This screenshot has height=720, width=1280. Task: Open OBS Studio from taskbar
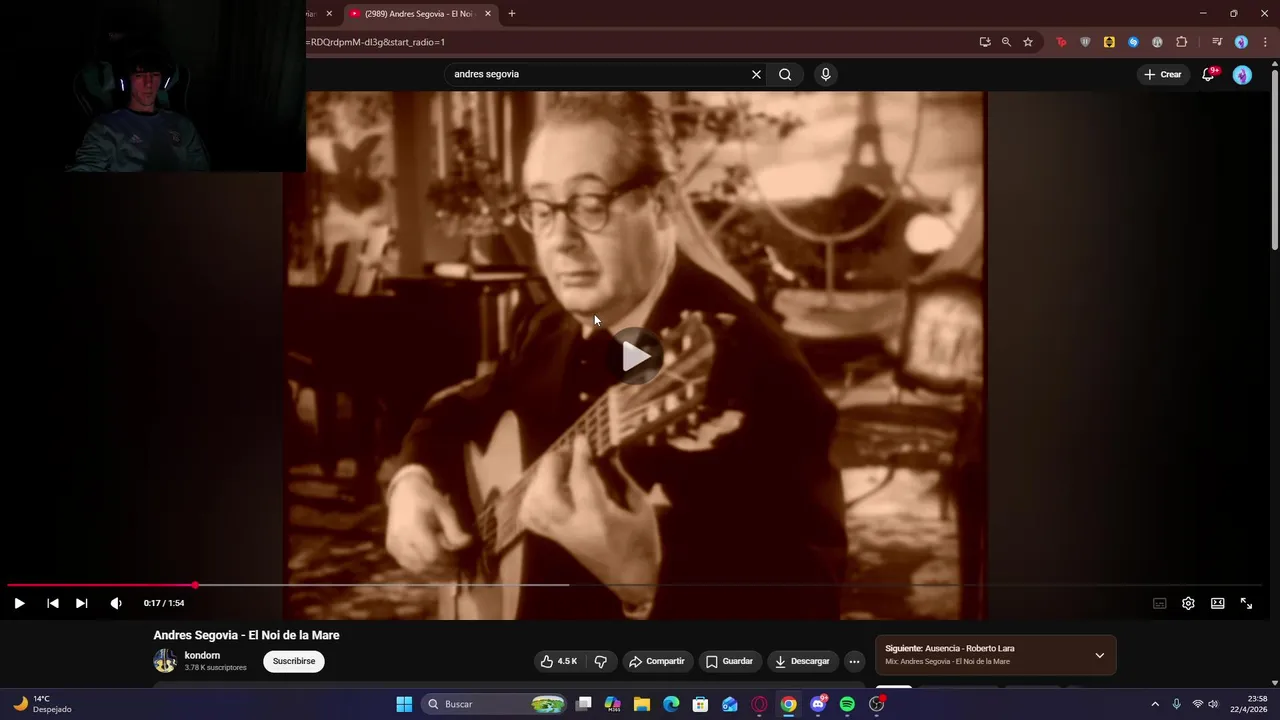pos(877,704)
